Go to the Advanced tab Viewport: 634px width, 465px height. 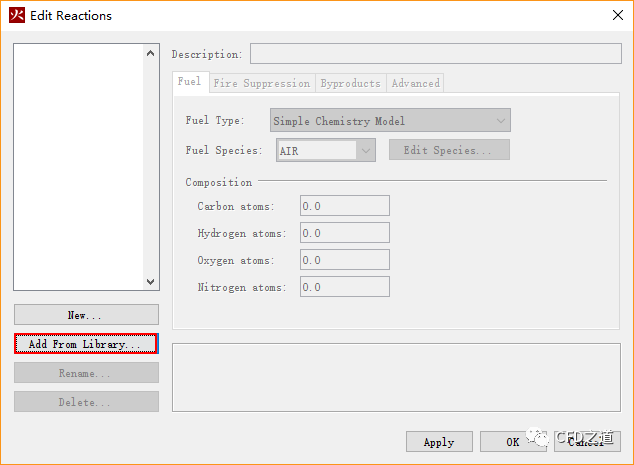point(415,84)
